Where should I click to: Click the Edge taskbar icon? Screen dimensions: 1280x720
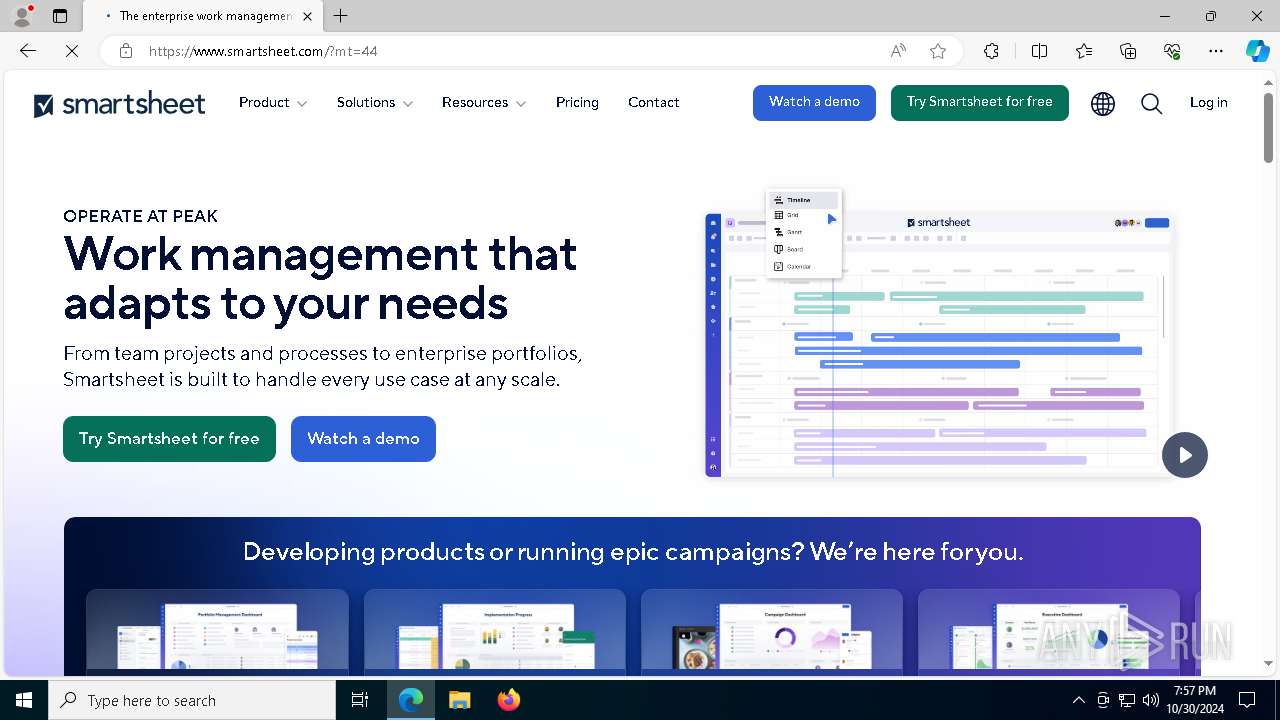point(411,700)
